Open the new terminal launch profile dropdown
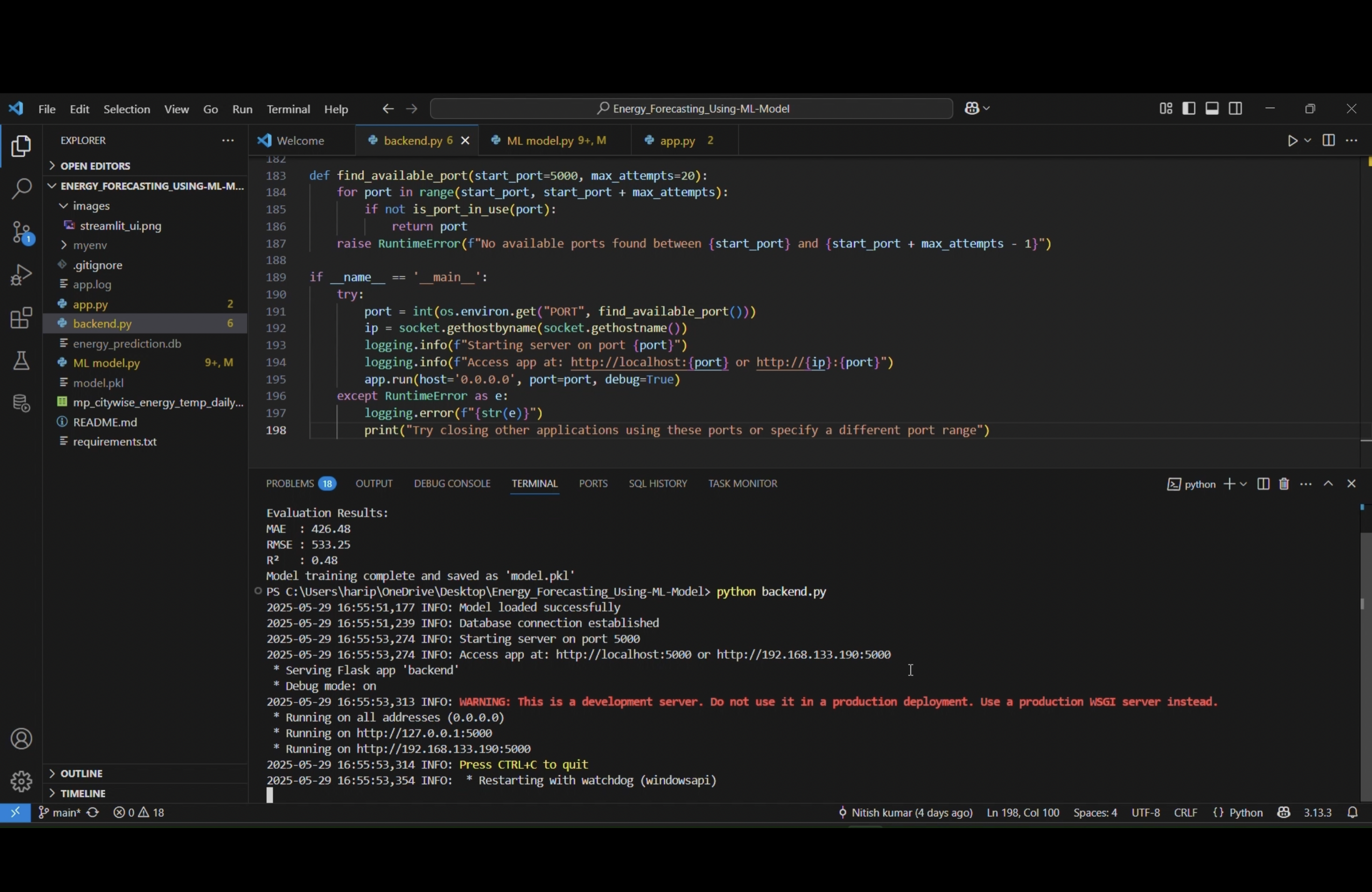 coord(1244,484)
